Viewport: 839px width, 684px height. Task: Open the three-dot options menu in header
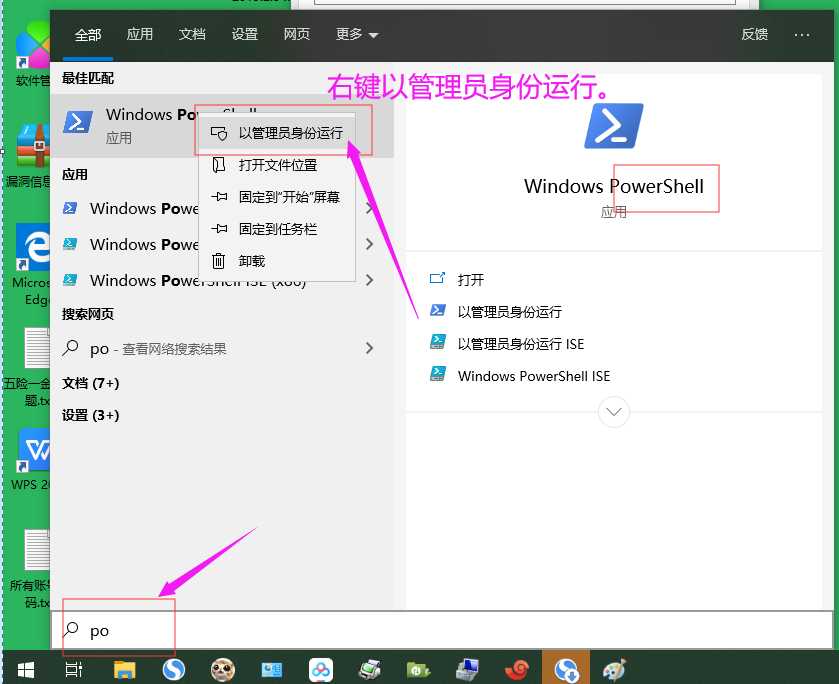802,35
